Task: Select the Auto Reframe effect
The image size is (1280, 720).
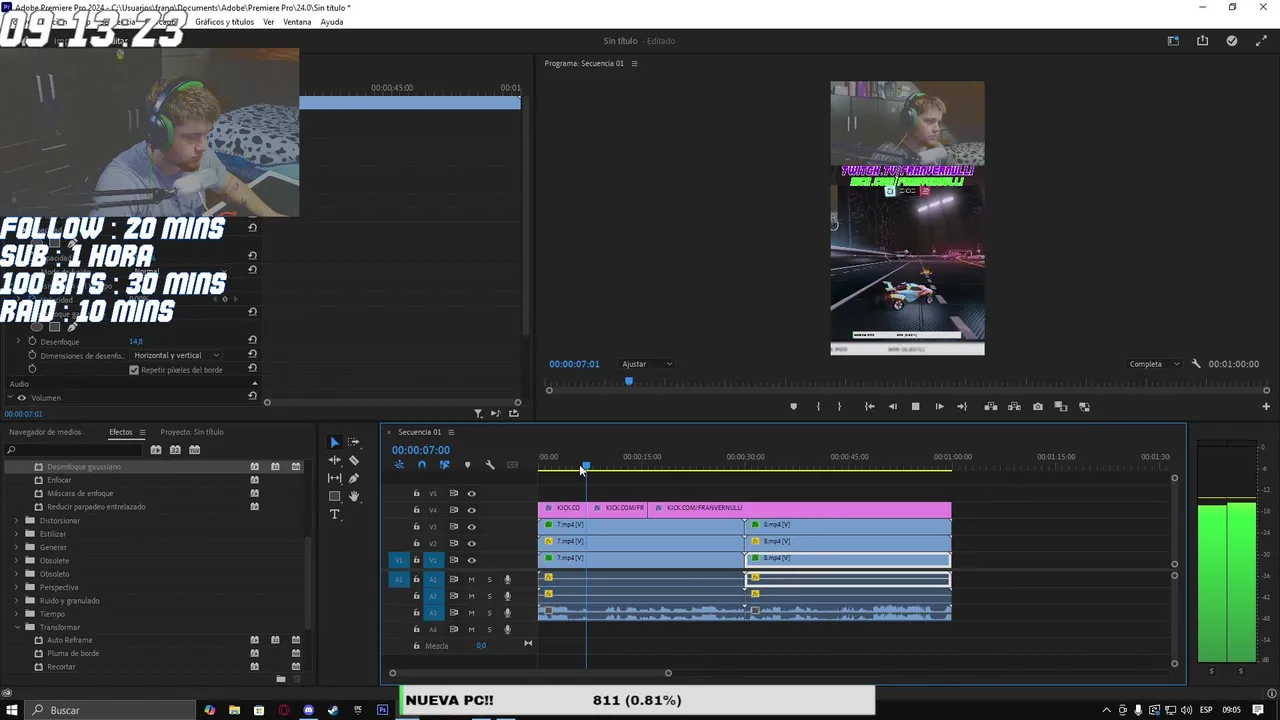Action: [x=70, y=640]
